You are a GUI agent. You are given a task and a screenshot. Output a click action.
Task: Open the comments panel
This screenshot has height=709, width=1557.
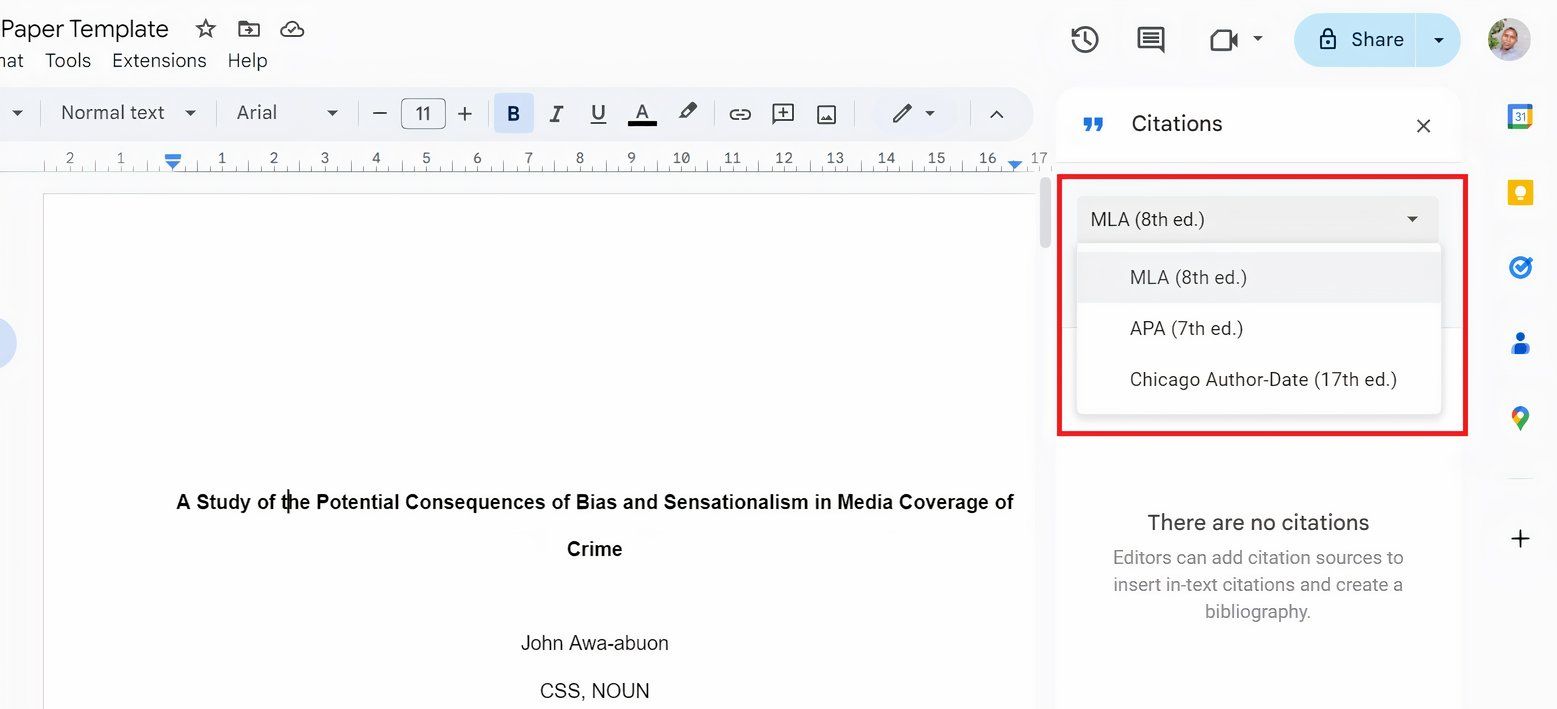[x=1149, y=40]
